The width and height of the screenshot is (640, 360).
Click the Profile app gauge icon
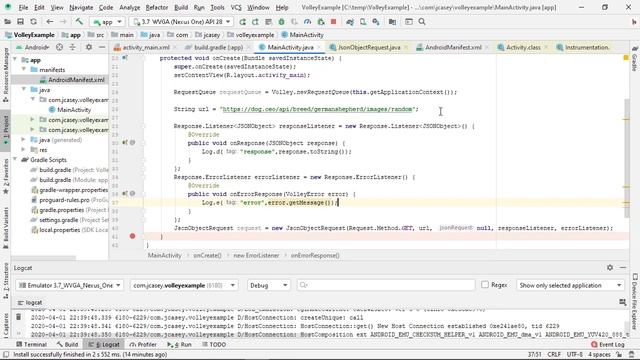coord(307,22)
